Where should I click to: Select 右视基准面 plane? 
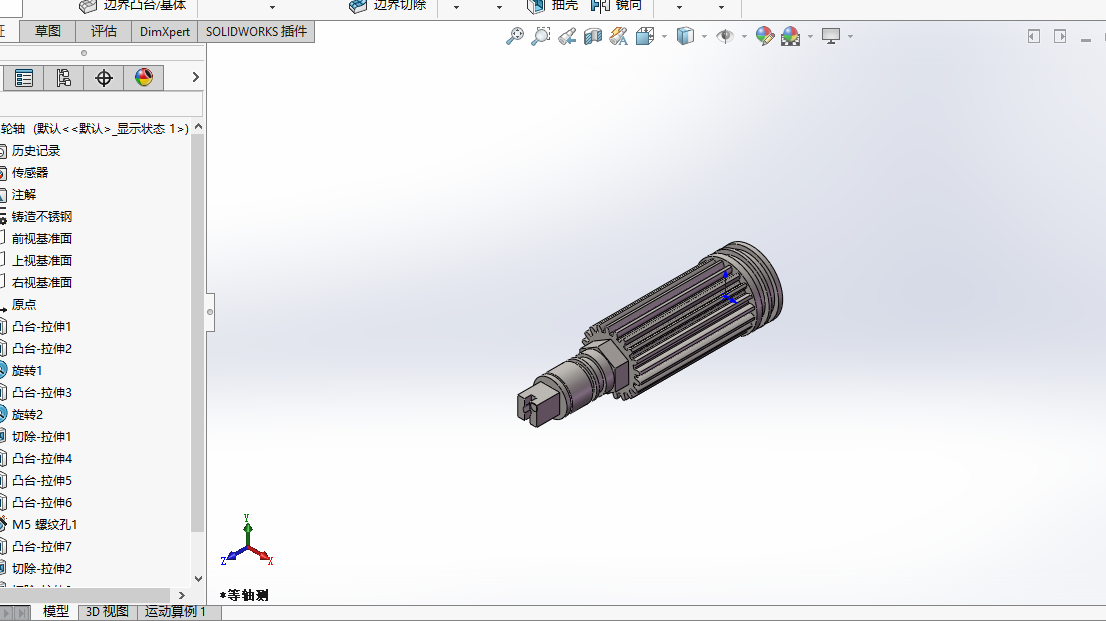click(42, 282)
